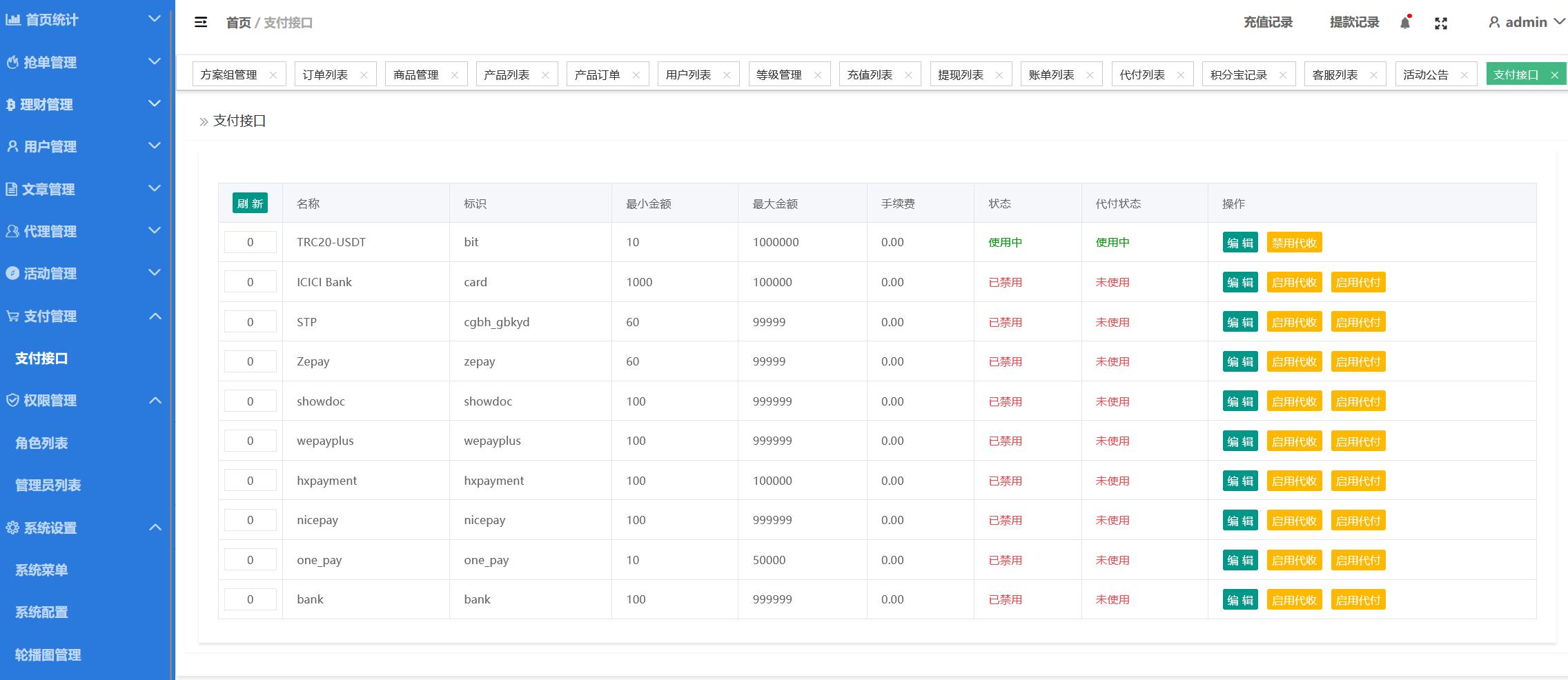
Task: Toggle the fullscreen icon in header
Action: 1441,23
